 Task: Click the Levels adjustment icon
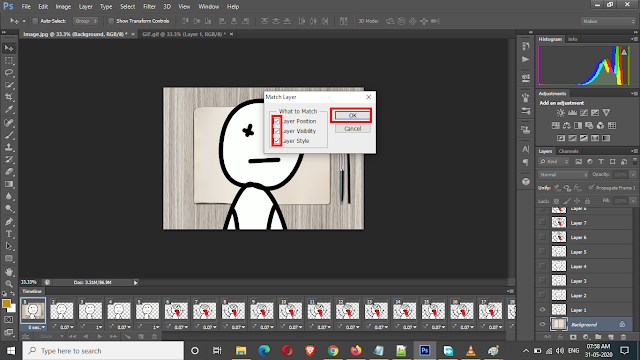coord(572,113)
